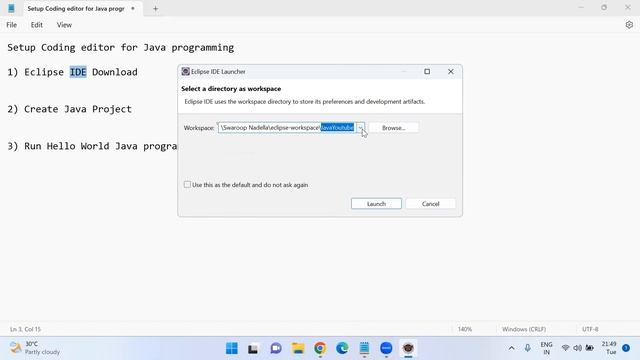
Task: Open the blue Zoom app in taskbar
Action: 386,348
